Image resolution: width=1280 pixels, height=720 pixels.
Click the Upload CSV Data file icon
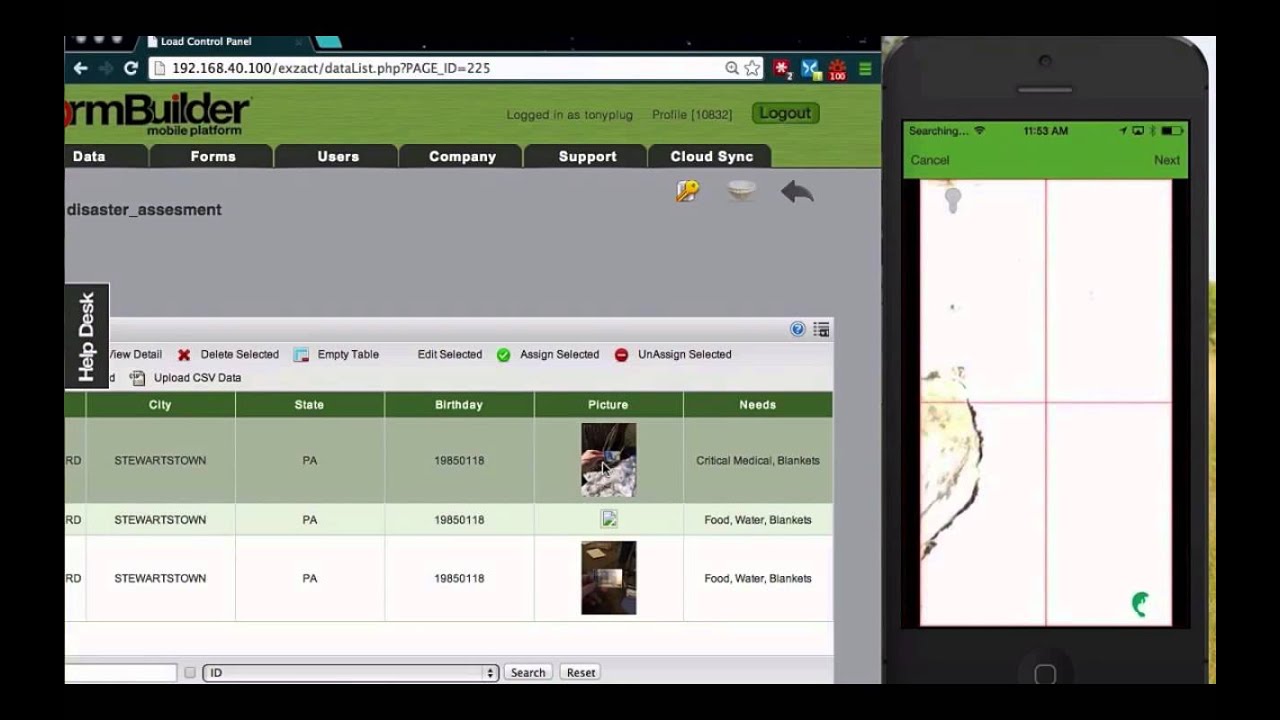coord(137,378)
